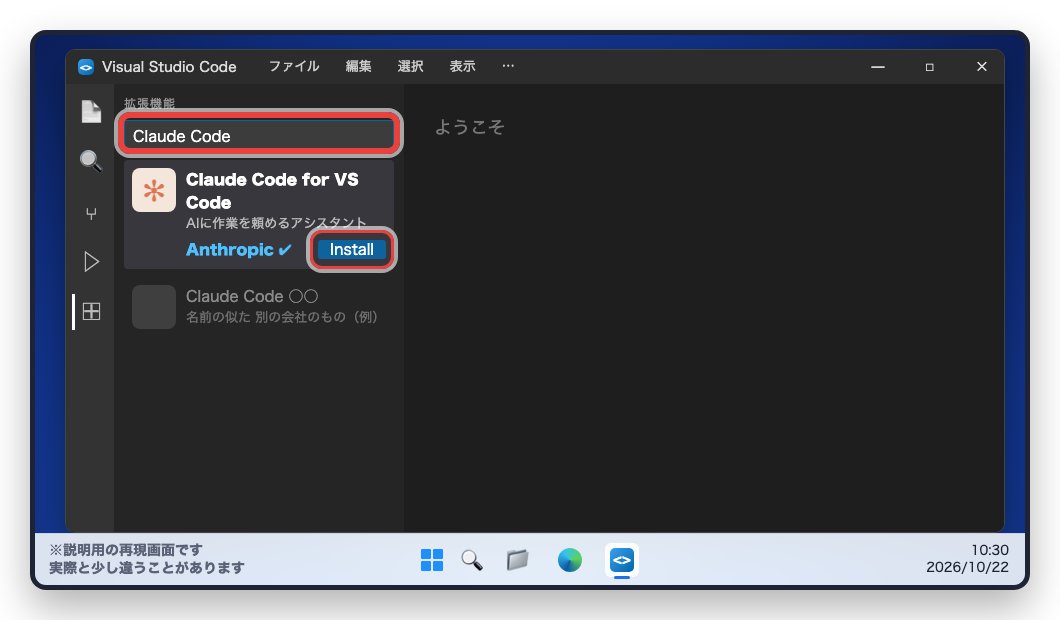Image resolution: width=1060 pixels, height=620 pixels.
Task: Expand the overflow ellipsis menu in menu bar
Action: point(508,66)
